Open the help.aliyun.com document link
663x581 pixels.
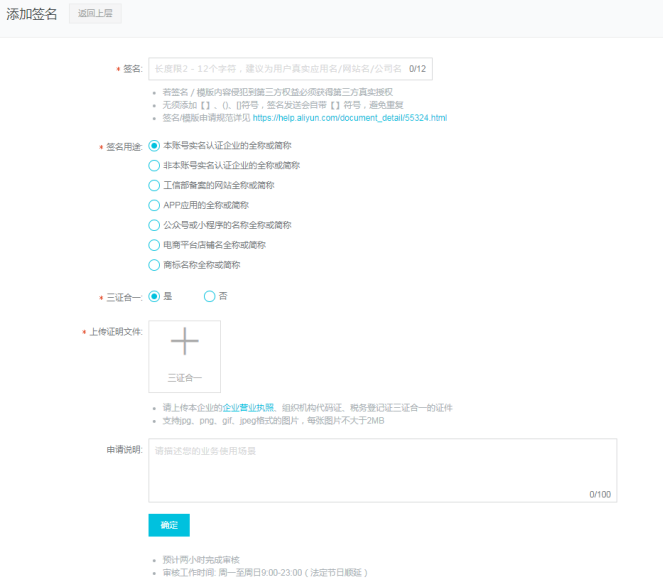[x=350, y=118]
